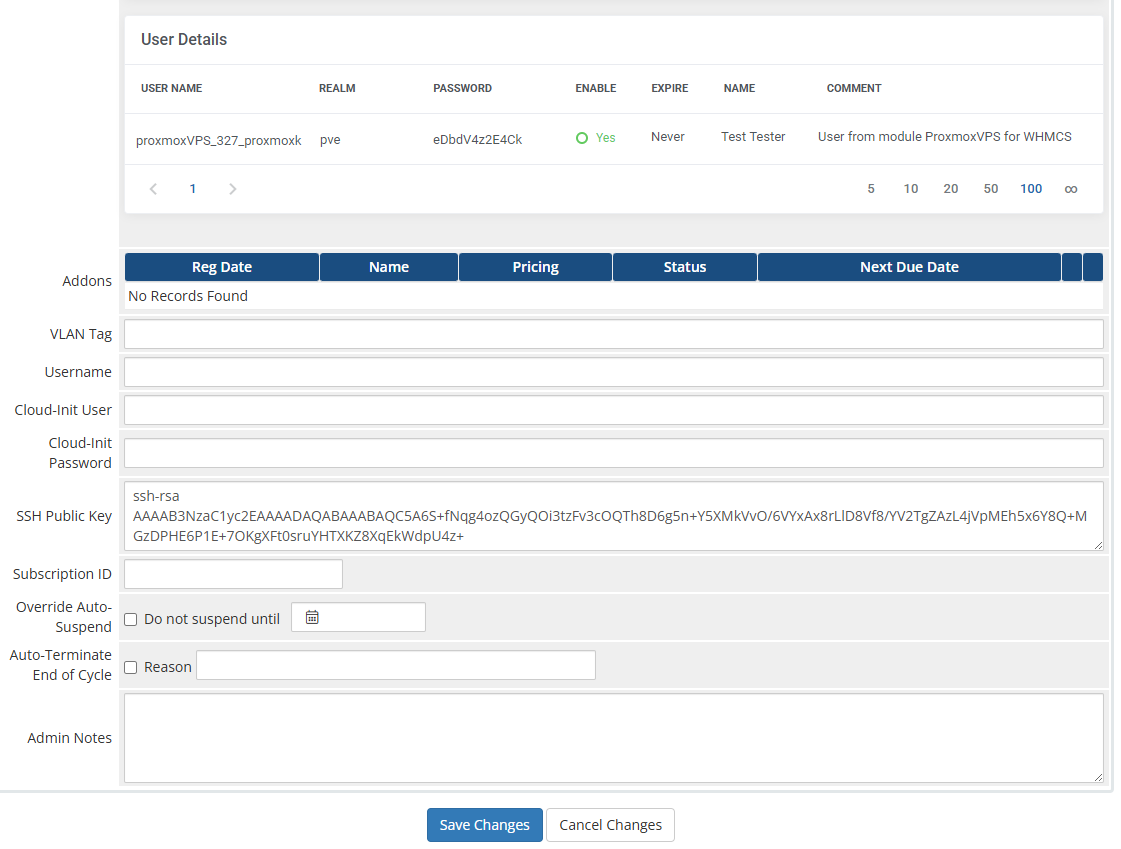This screenshot has height=849, width=1121.
Task: Click the Addons Reg Date header
Action: point(222,267)
